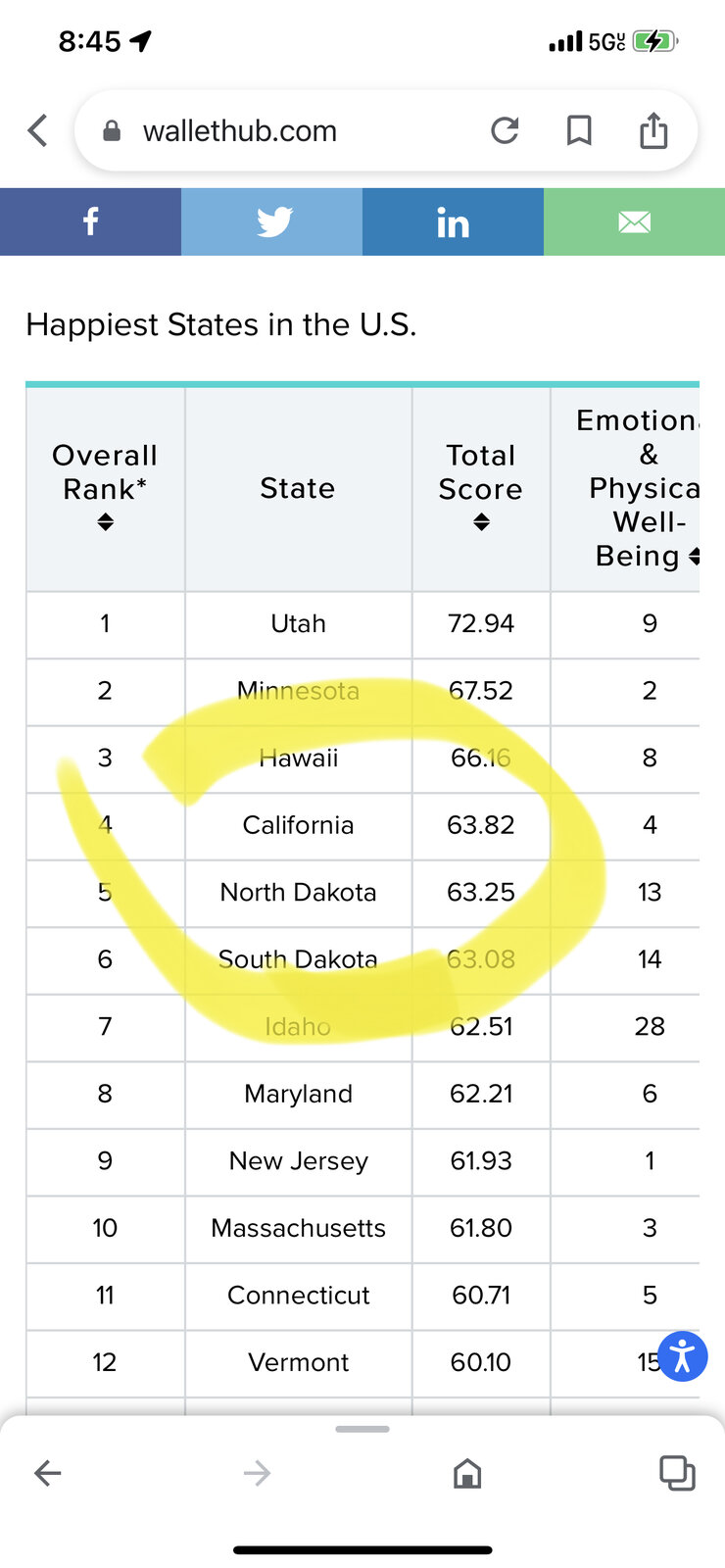Share the article on Twitter

click(x=271, y=221)
